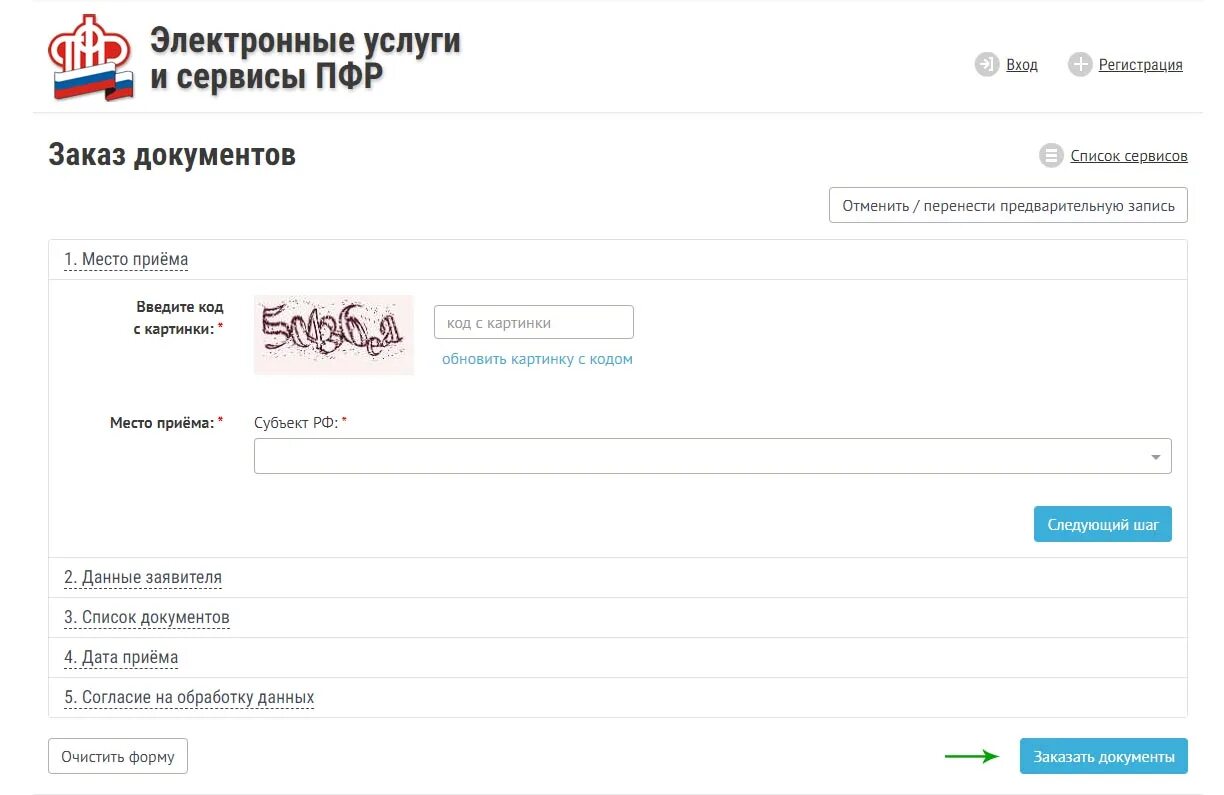
Task: Click the captcha code image
Action: [334, 335]
